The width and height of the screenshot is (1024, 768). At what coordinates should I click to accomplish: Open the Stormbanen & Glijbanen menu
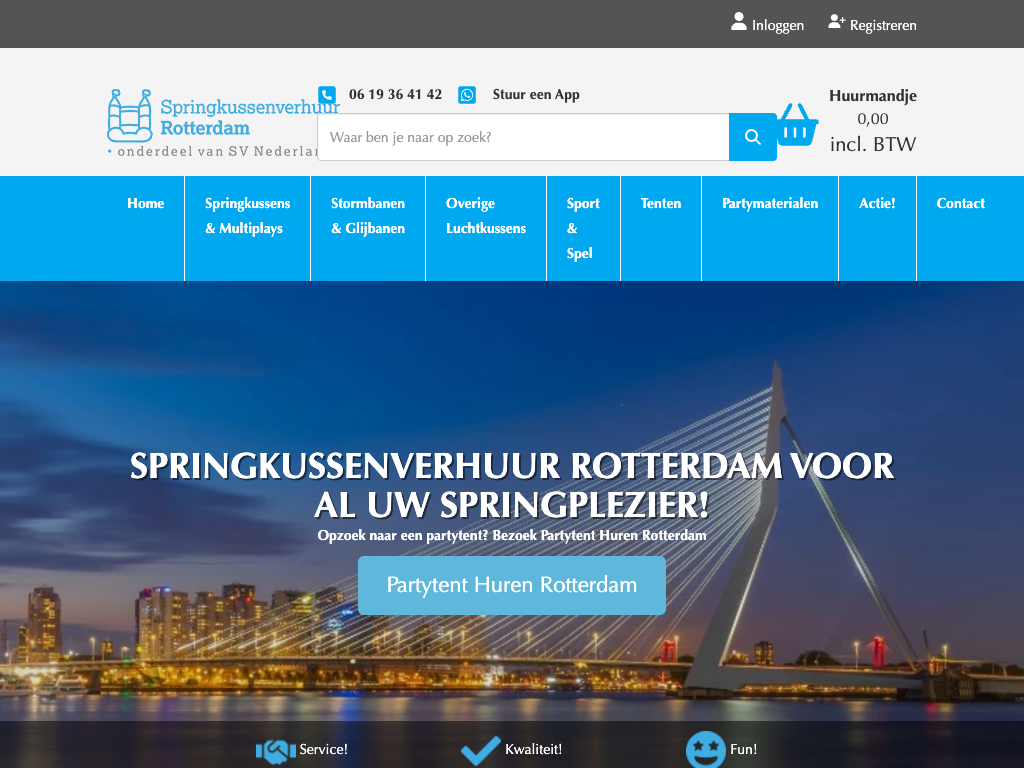click(x=368, y=216)
